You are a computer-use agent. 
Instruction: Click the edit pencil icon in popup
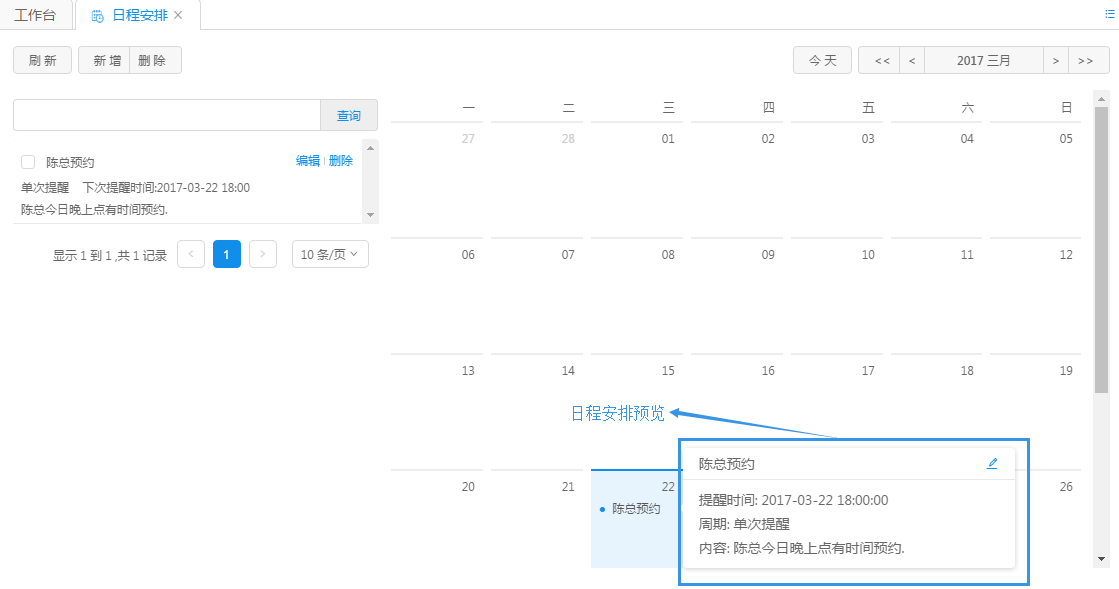click(992, 463)
